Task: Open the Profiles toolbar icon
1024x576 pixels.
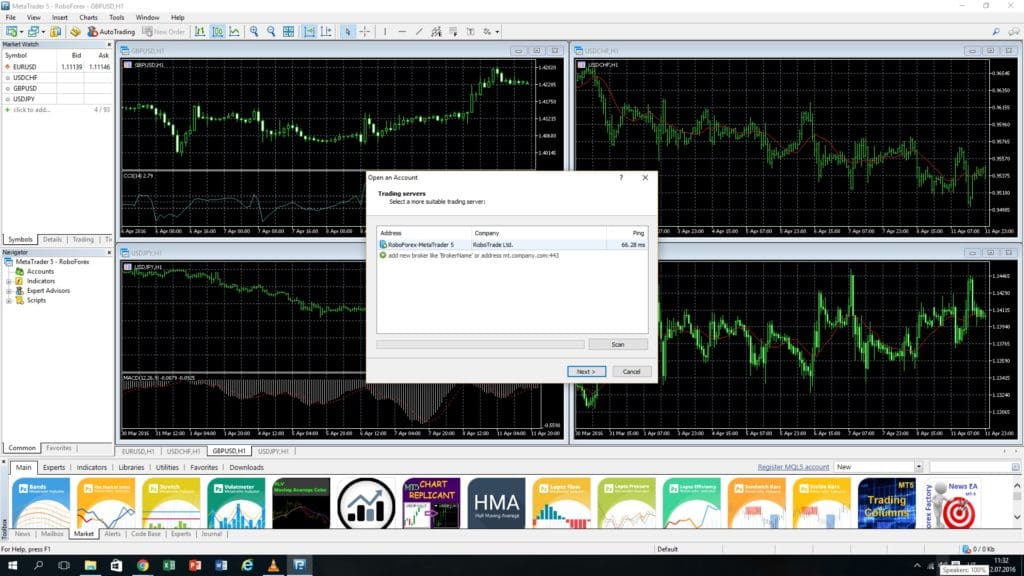Action: pos(33,31)
